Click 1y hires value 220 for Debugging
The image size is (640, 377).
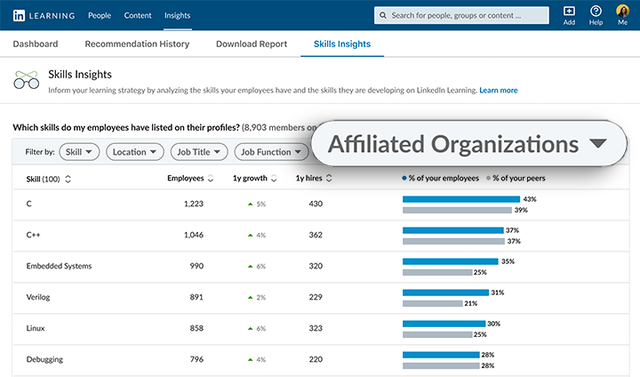point(316,359)
